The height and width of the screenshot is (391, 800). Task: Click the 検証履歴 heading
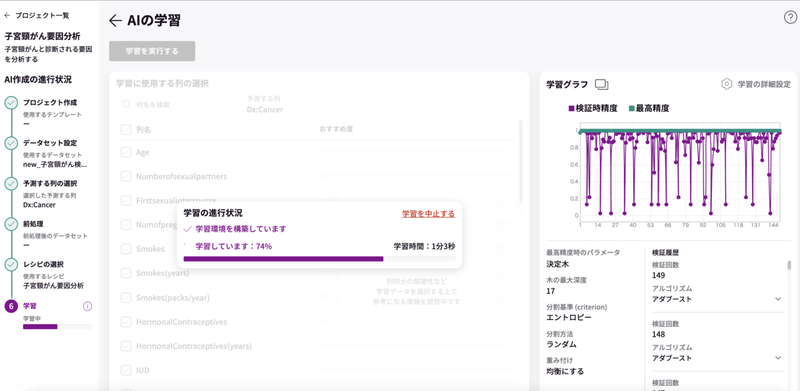pyautogui.click(x=665, y=252)
